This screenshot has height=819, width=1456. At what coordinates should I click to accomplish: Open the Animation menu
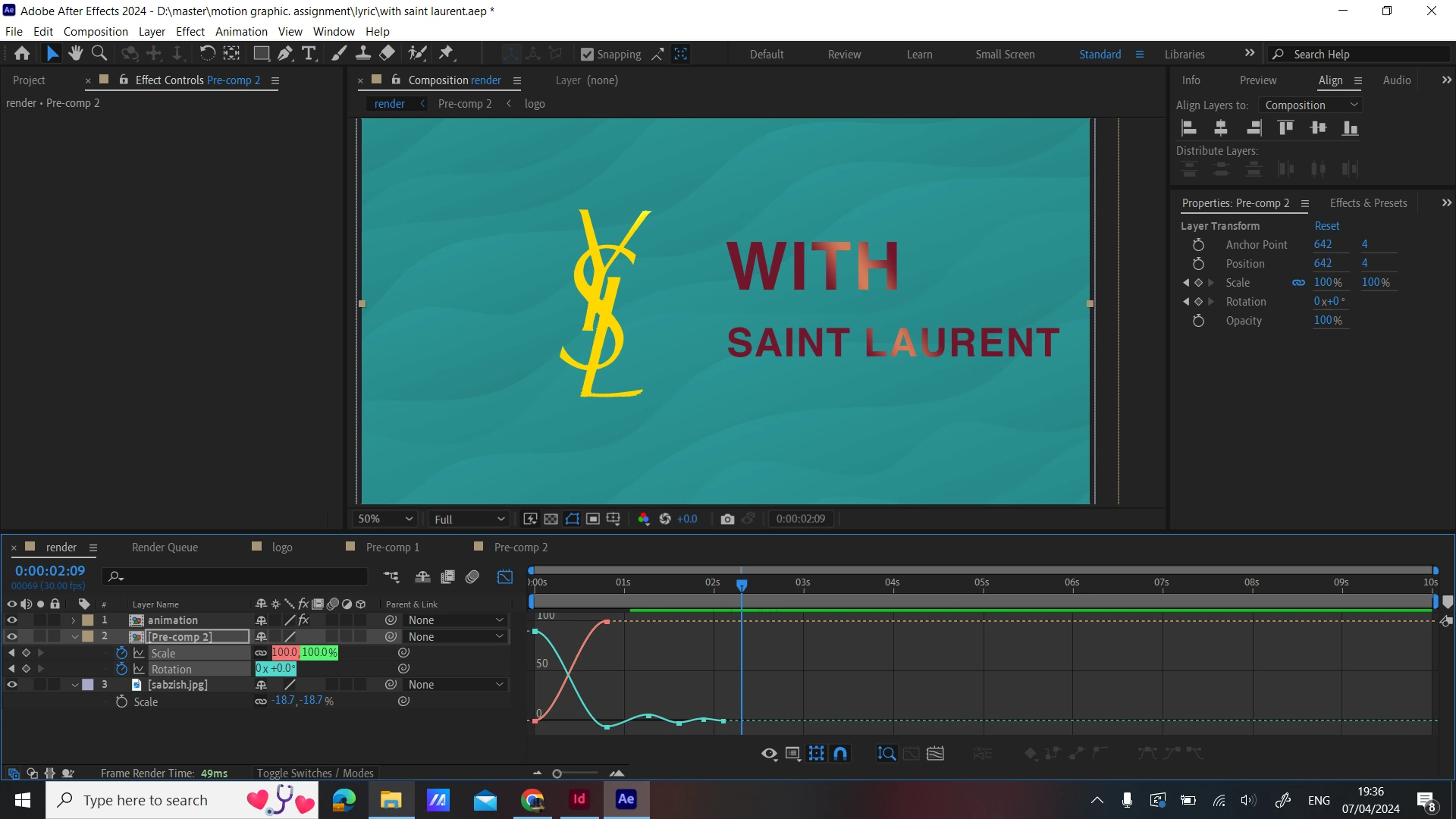point(241,31)
